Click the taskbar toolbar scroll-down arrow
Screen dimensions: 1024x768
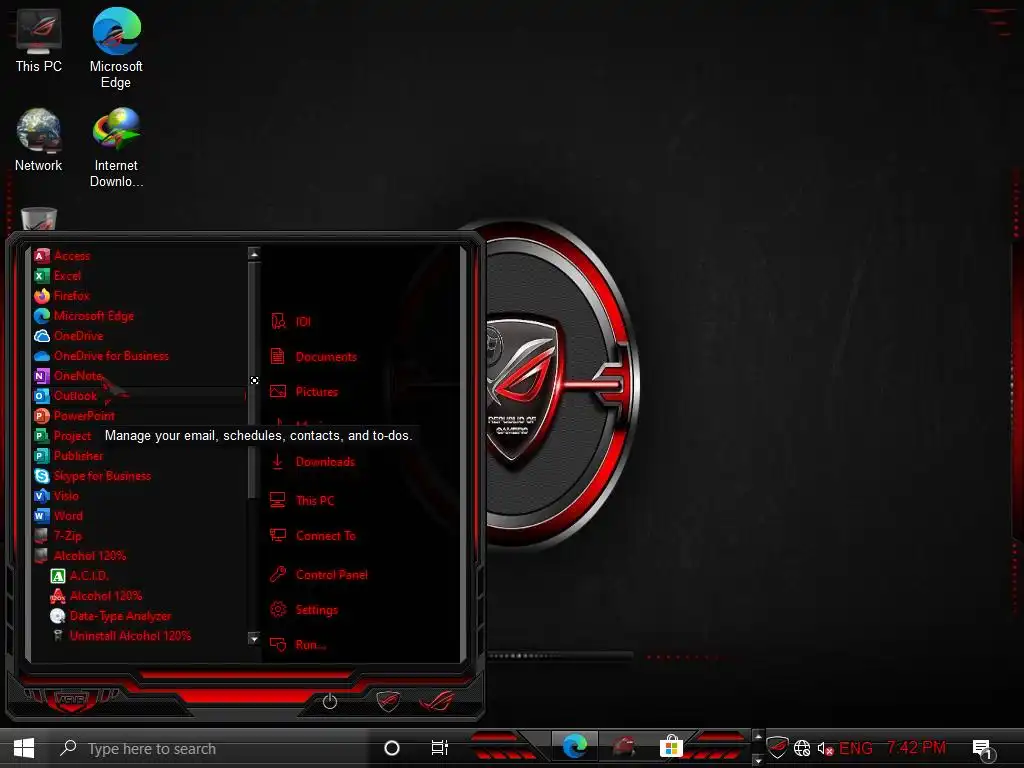click(758, 761)
